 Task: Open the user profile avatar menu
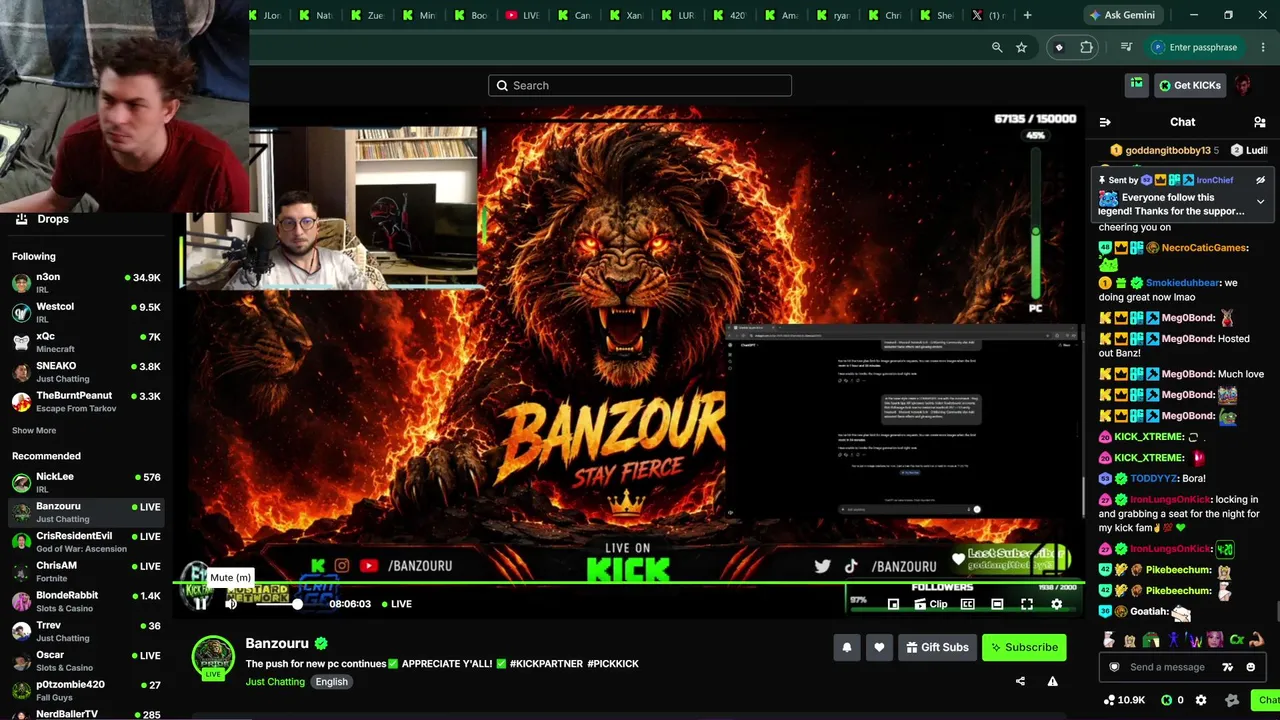(1243, 85)
